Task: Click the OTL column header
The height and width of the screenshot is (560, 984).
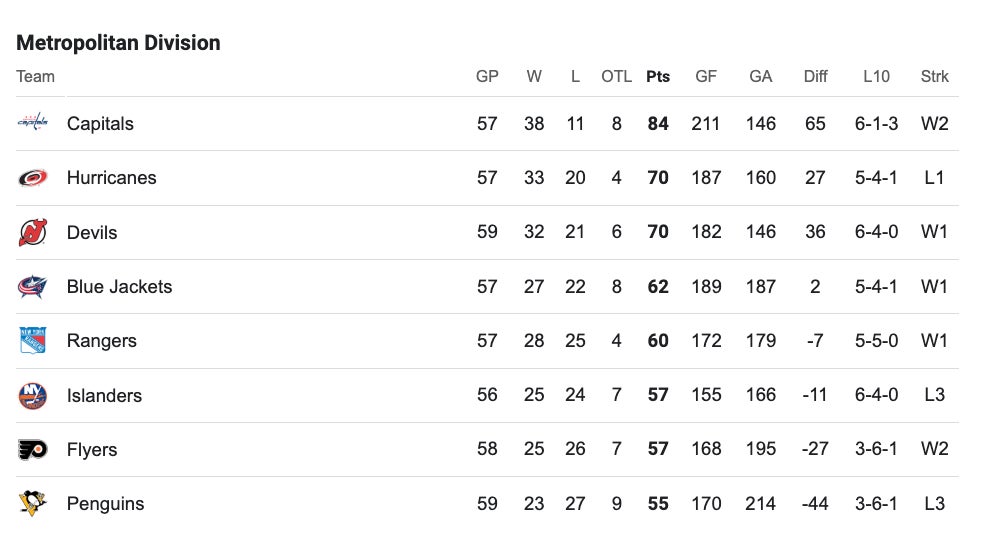Action: pos(616,76)
